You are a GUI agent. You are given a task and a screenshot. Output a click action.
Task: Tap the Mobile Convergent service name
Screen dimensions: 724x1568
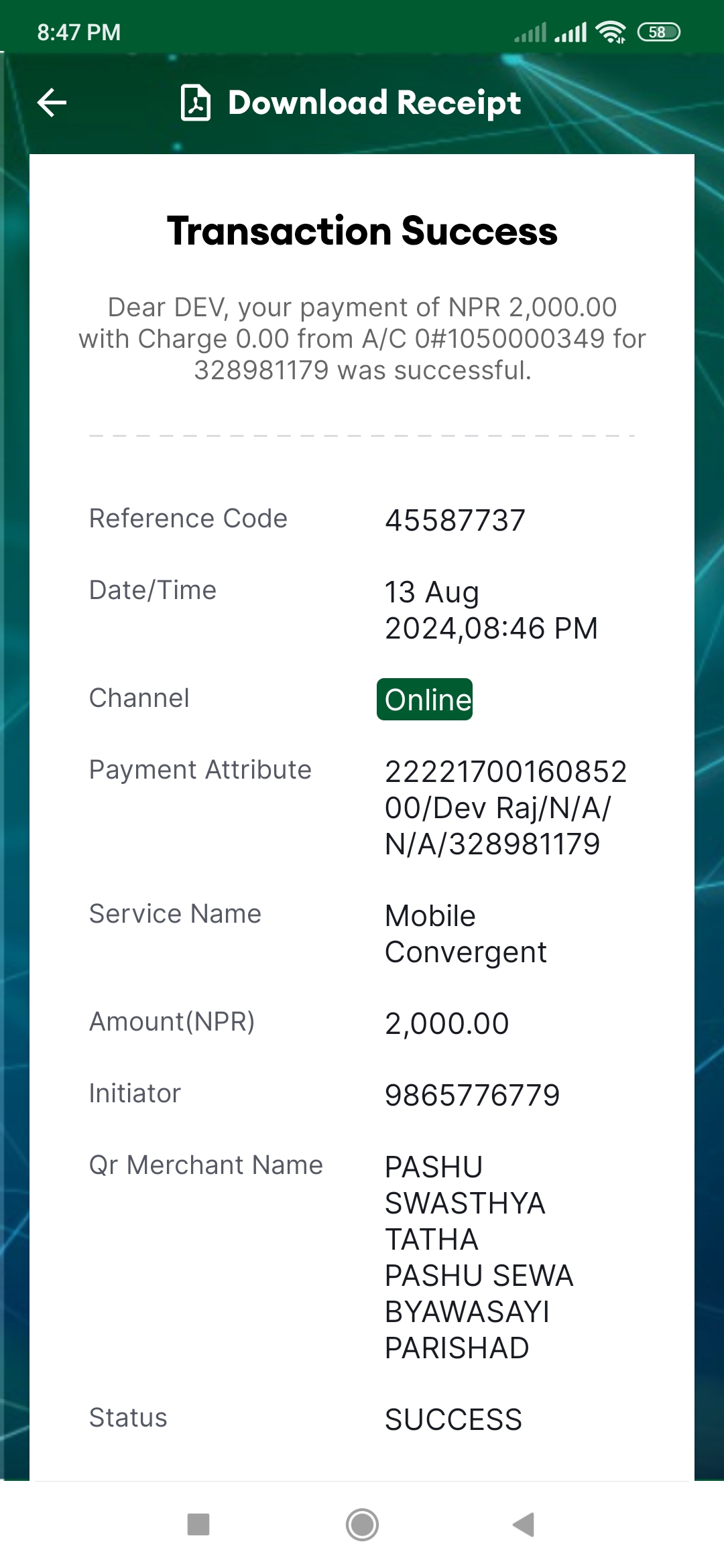pyautogui.click(x=466, y=934)
